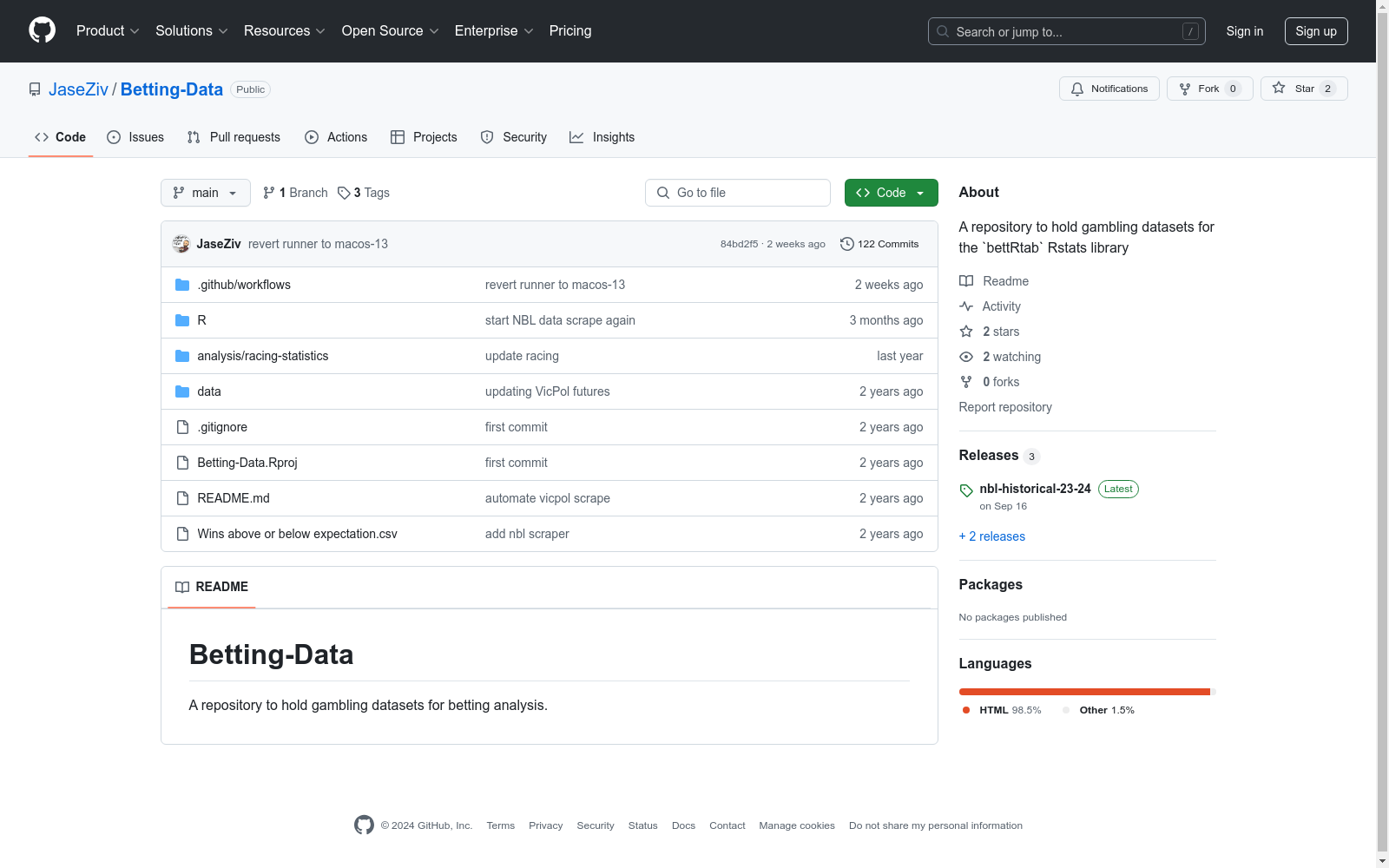Click the Search or jump to field
This screenshot has height=868, width=1389.
pyautogui.click(x=1067, y=31)
